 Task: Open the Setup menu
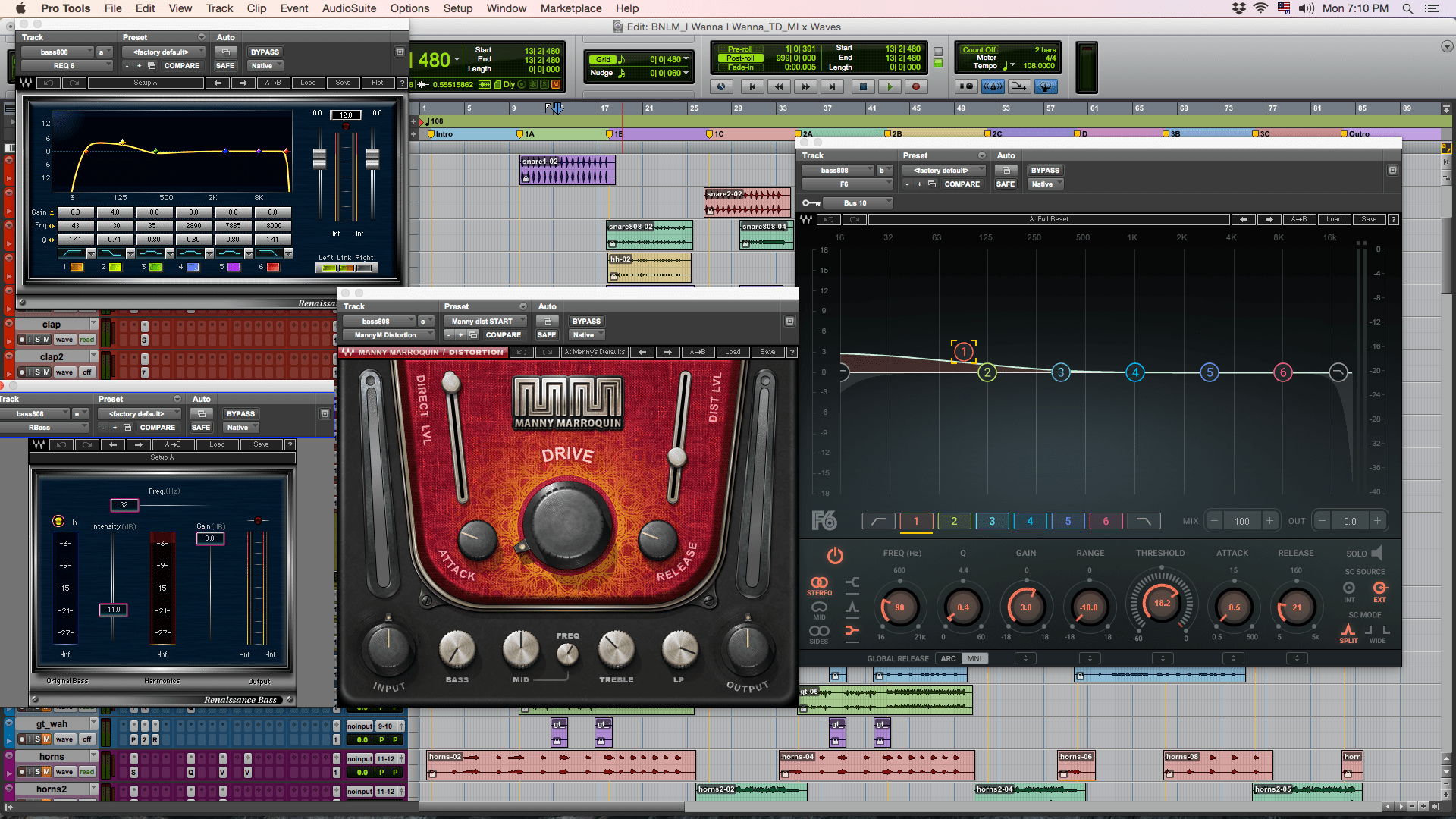tap(458, 8)
